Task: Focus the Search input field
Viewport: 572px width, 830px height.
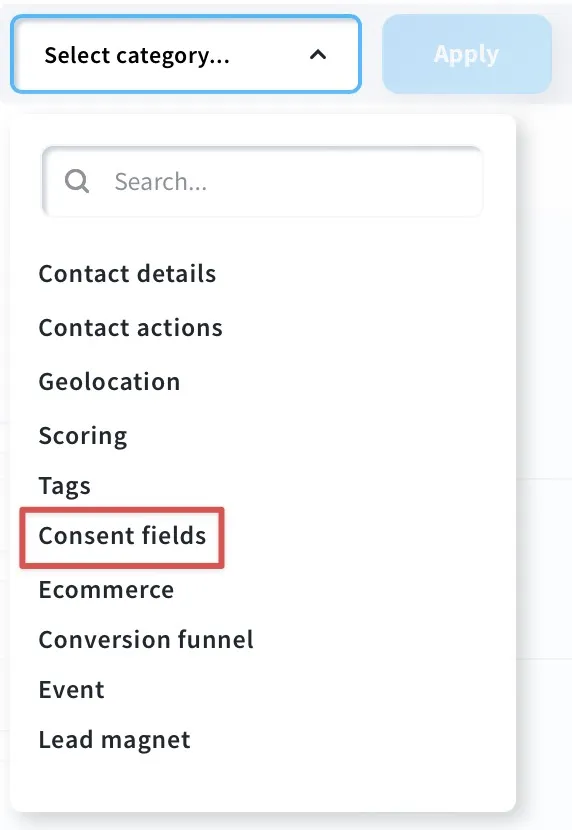Action: tap(262, 182)
